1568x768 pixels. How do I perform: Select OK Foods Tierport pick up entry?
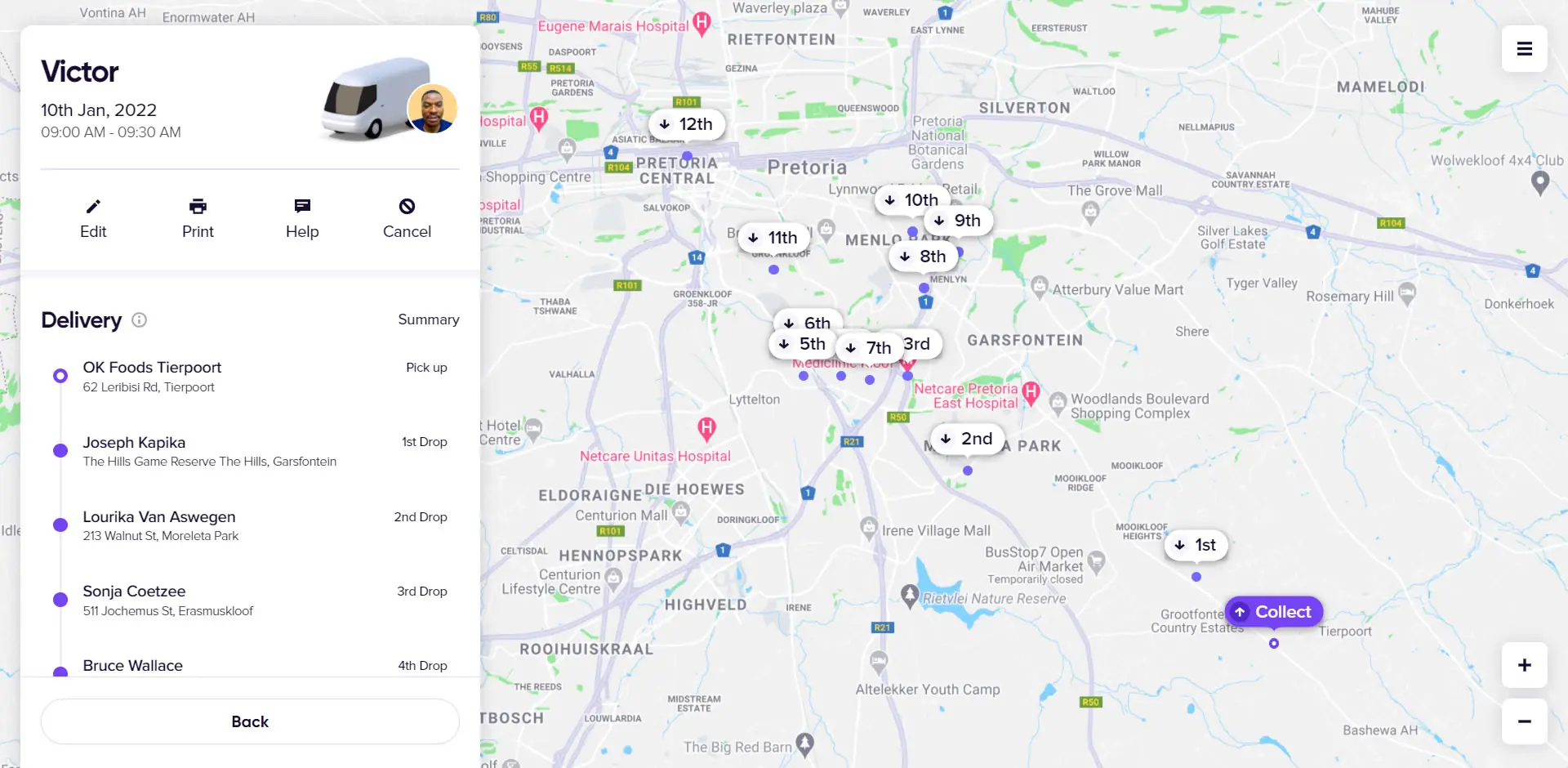[250, 377]
